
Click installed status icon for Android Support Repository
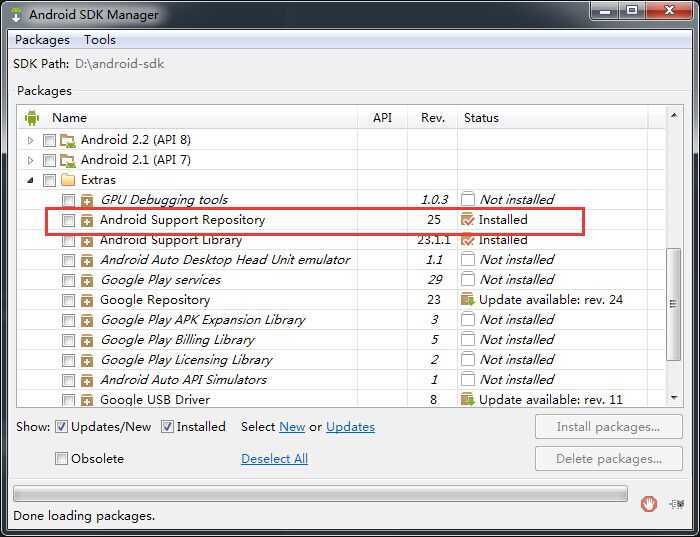pyautogui.click(x=467, y=220)
